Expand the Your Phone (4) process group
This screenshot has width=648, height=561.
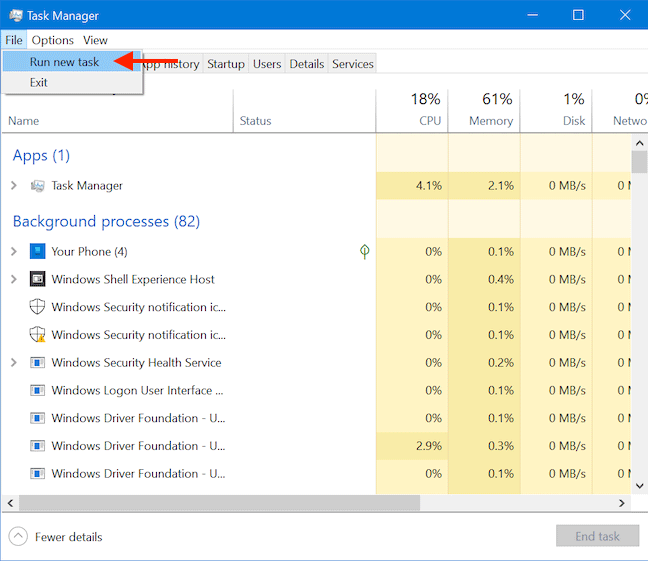[14, 251]
